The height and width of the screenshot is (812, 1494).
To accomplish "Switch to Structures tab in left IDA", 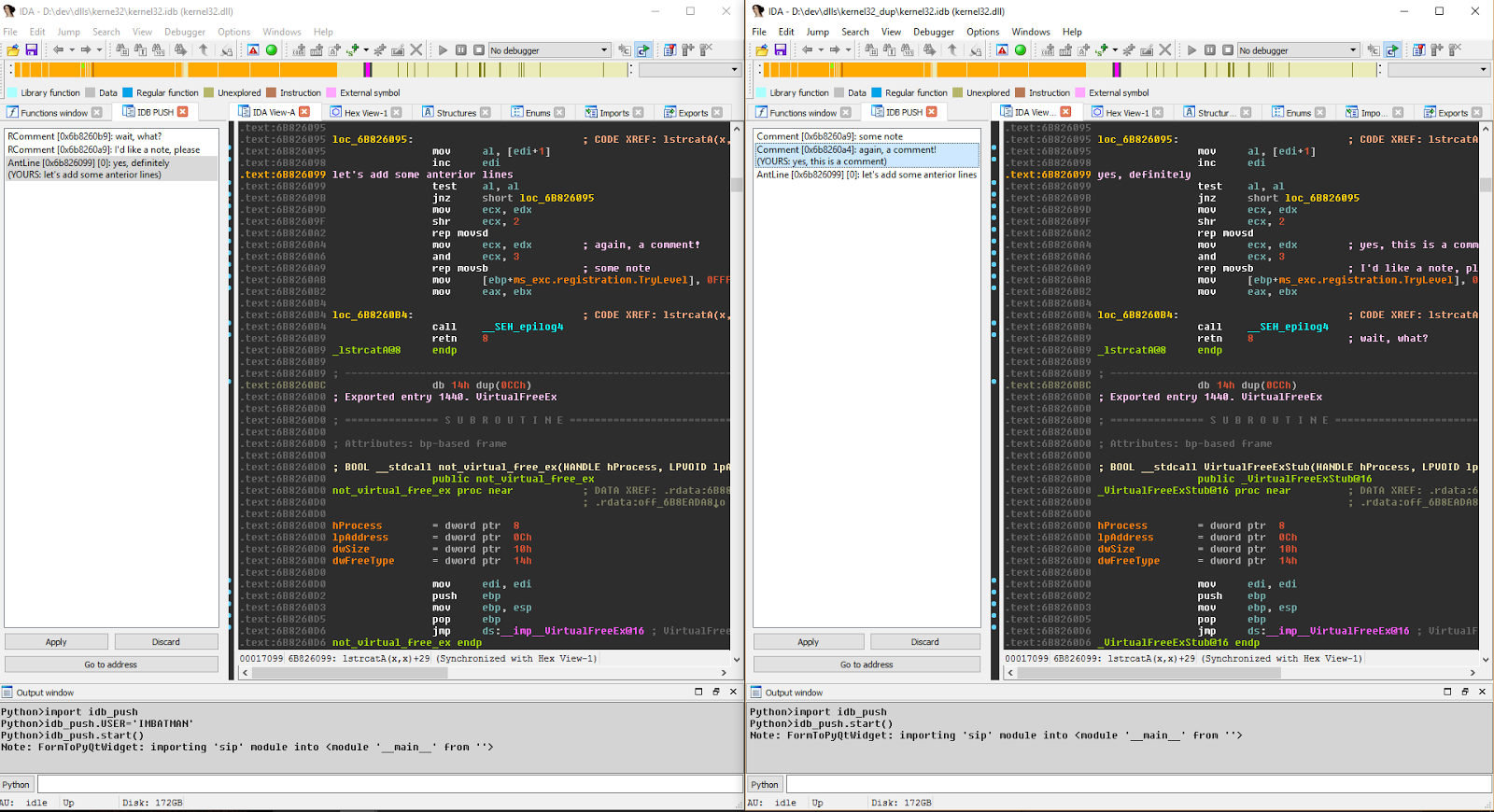I will click(456, 113).
